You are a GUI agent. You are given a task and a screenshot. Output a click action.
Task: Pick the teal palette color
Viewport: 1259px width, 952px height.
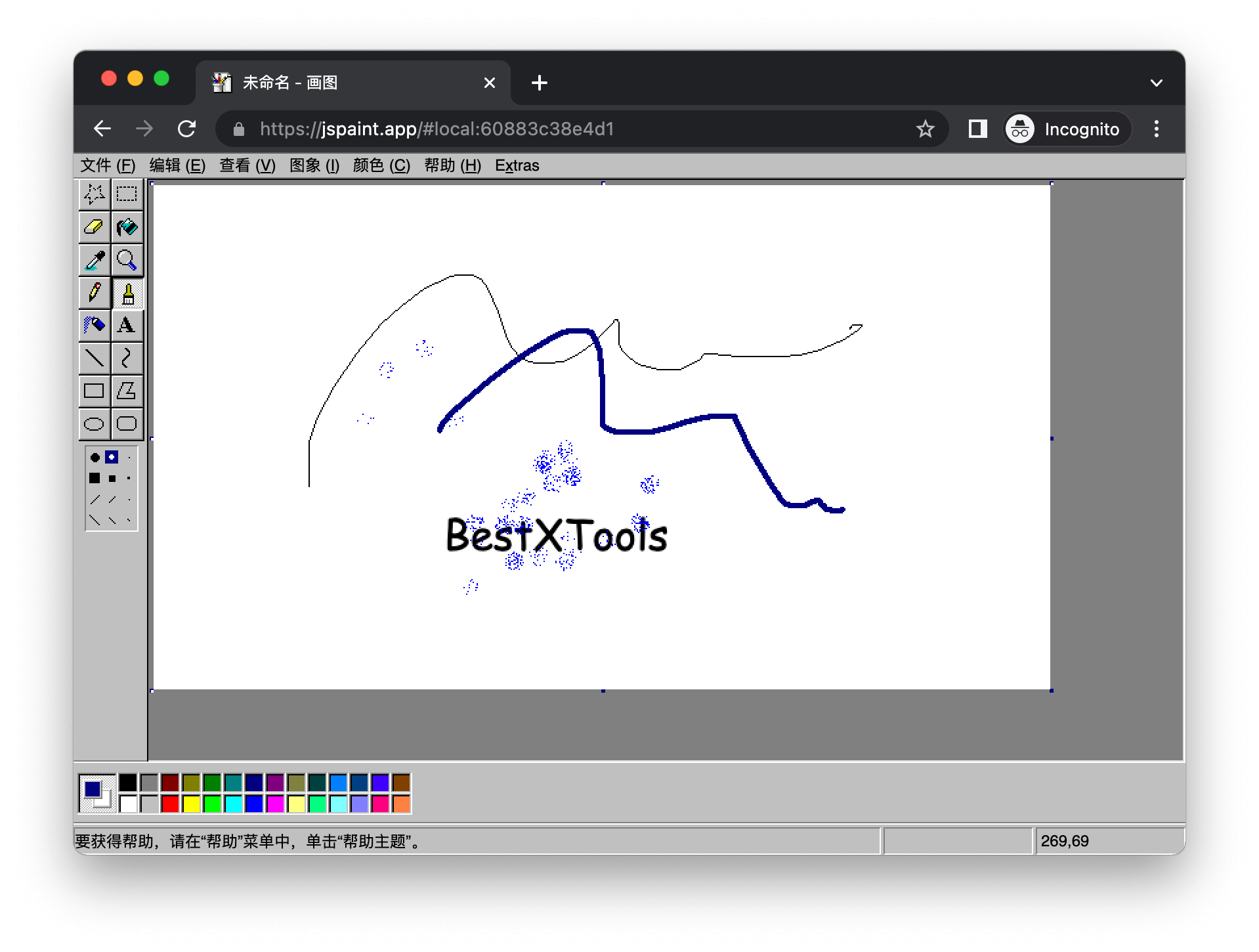[x=234, y=783]
